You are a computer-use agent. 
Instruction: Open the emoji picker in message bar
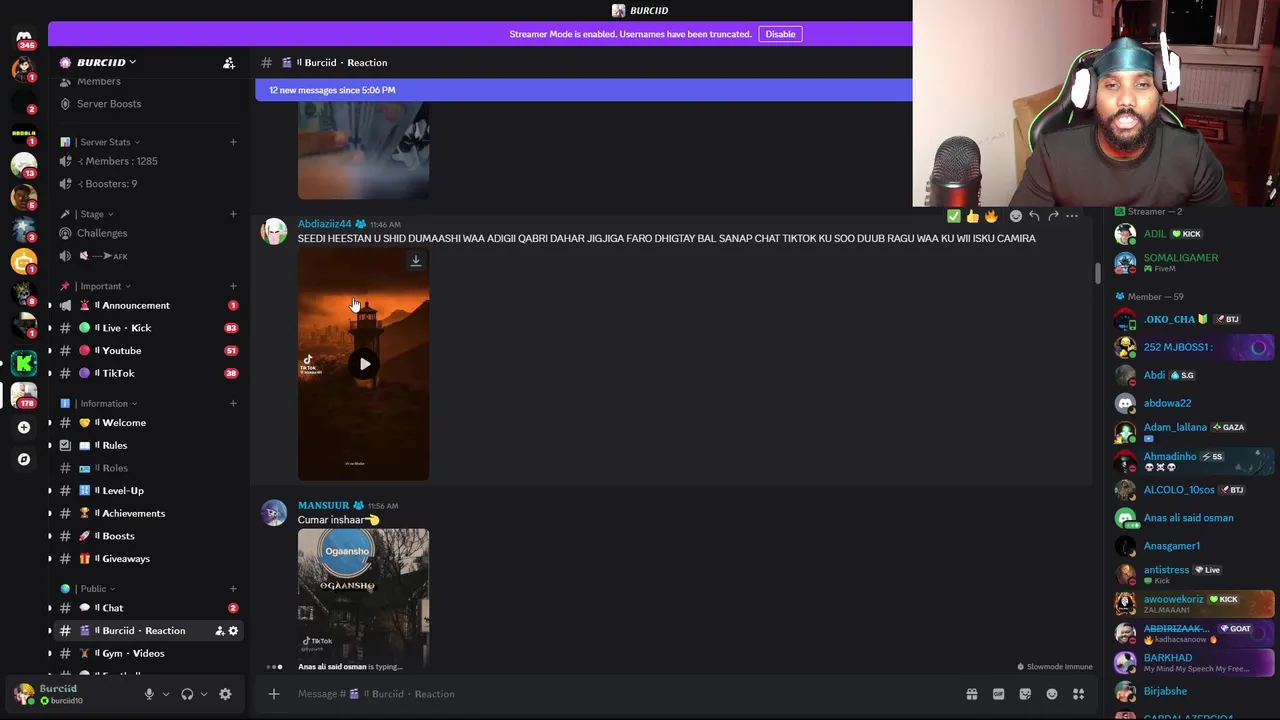click(x=1052, y=694)
